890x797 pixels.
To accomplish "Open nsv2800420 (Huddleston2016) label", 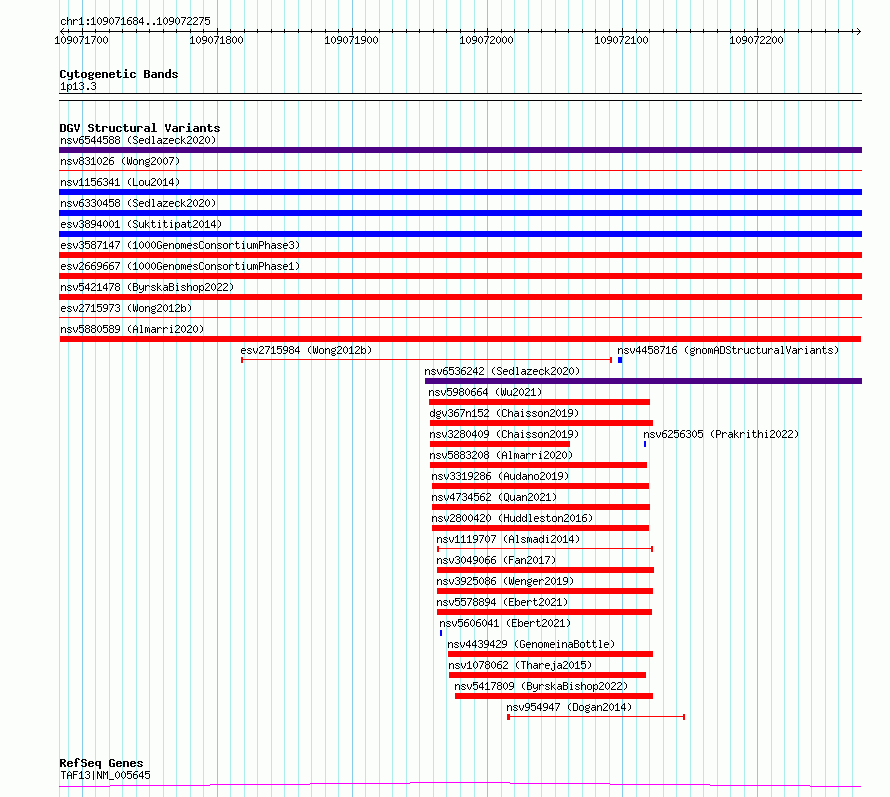I will click(x=511, y=518).
